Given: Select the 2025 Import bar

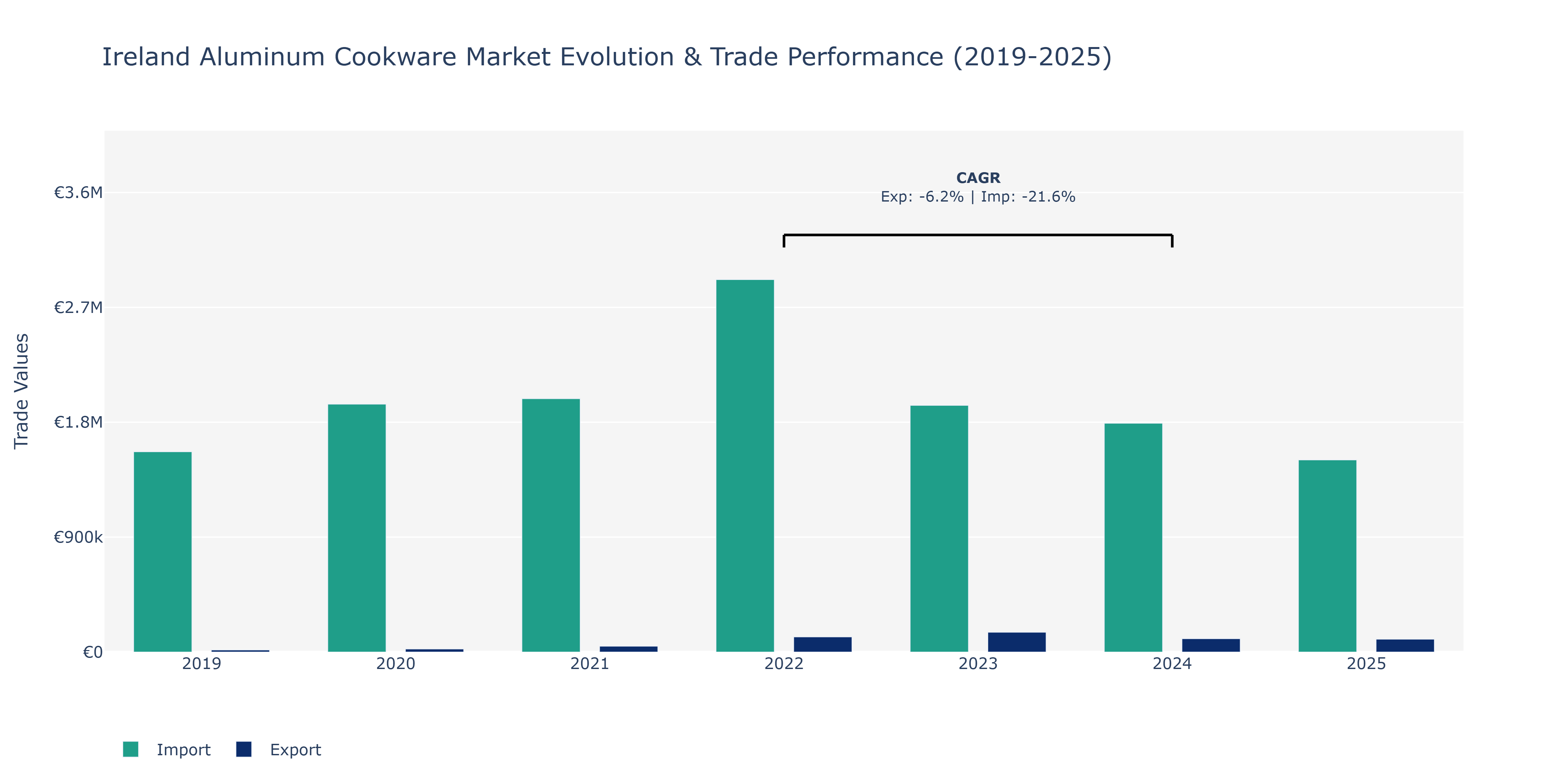Looking at the screenshot, I should [x=1328, y=556].
